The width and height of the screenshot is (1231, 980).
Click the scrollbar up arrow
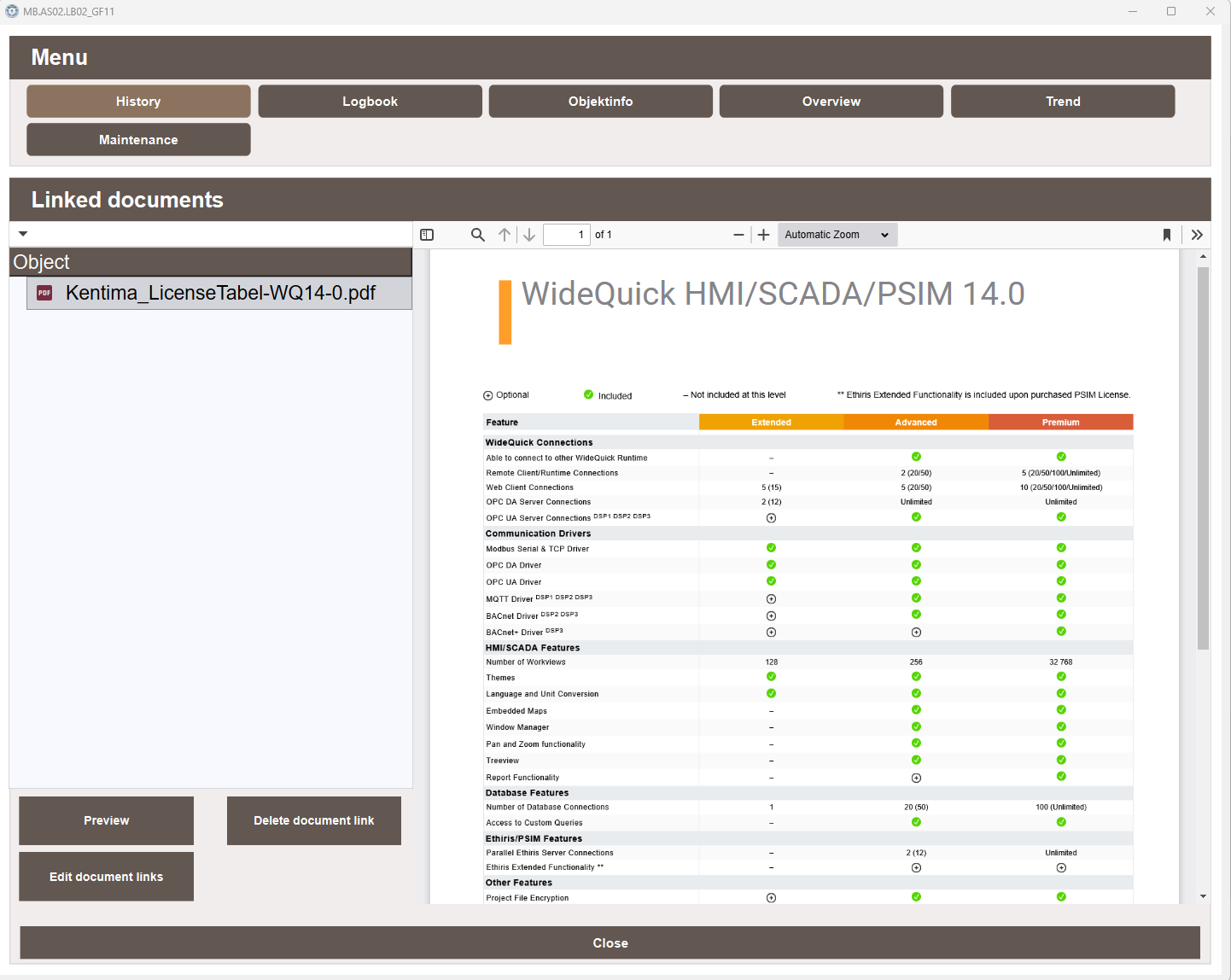tap(1203, 256)
